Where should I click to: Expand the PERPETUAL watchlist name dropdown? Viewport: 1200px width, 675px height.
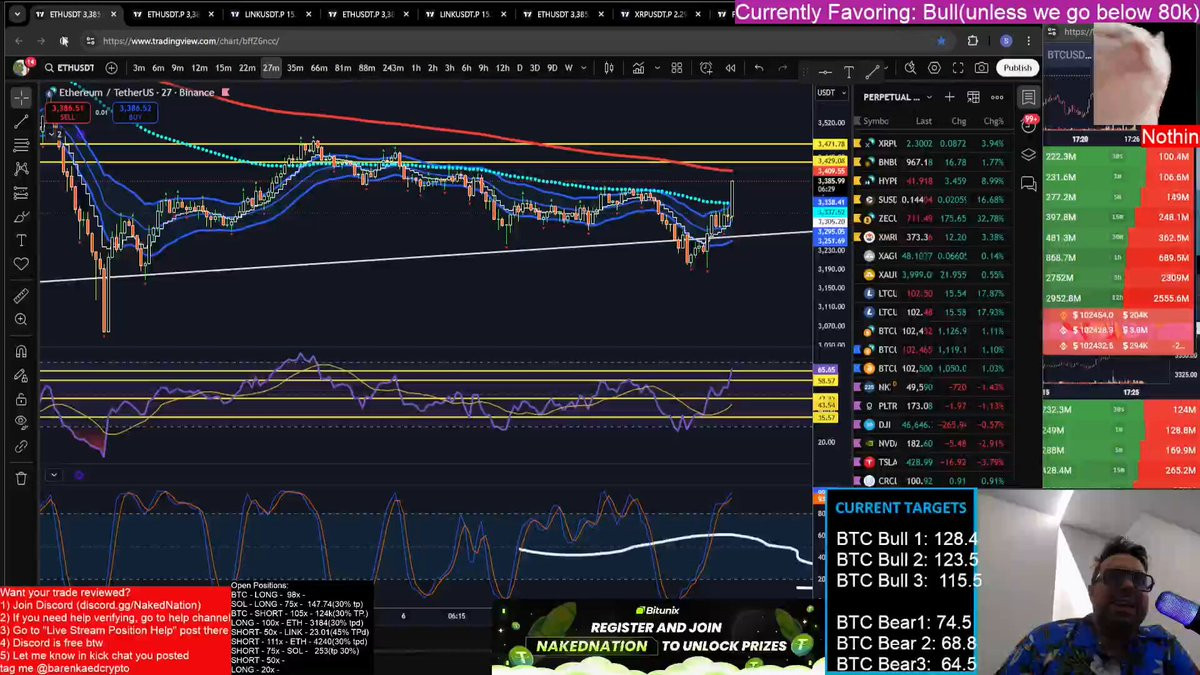[x=929, y=97]
